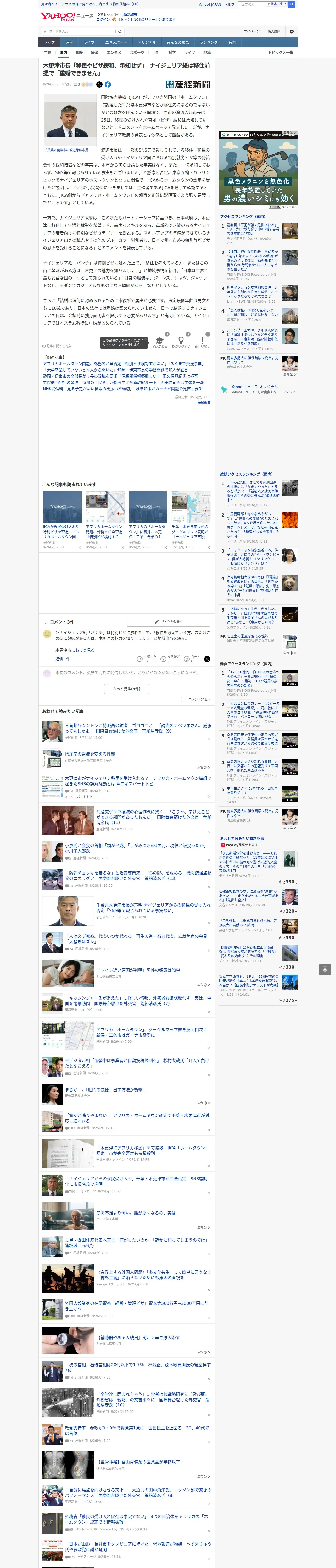This screenshot has width=336, height=1568.
Task: Open ranking item 神戸マンション女性刺殺事件
Action: pos(253,292)
